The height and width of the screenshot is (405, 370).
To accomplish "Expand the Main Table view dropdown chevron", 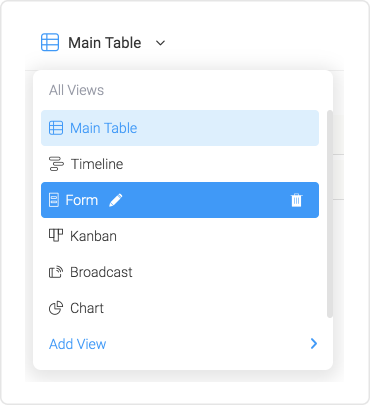I will (x=160, y=43).
